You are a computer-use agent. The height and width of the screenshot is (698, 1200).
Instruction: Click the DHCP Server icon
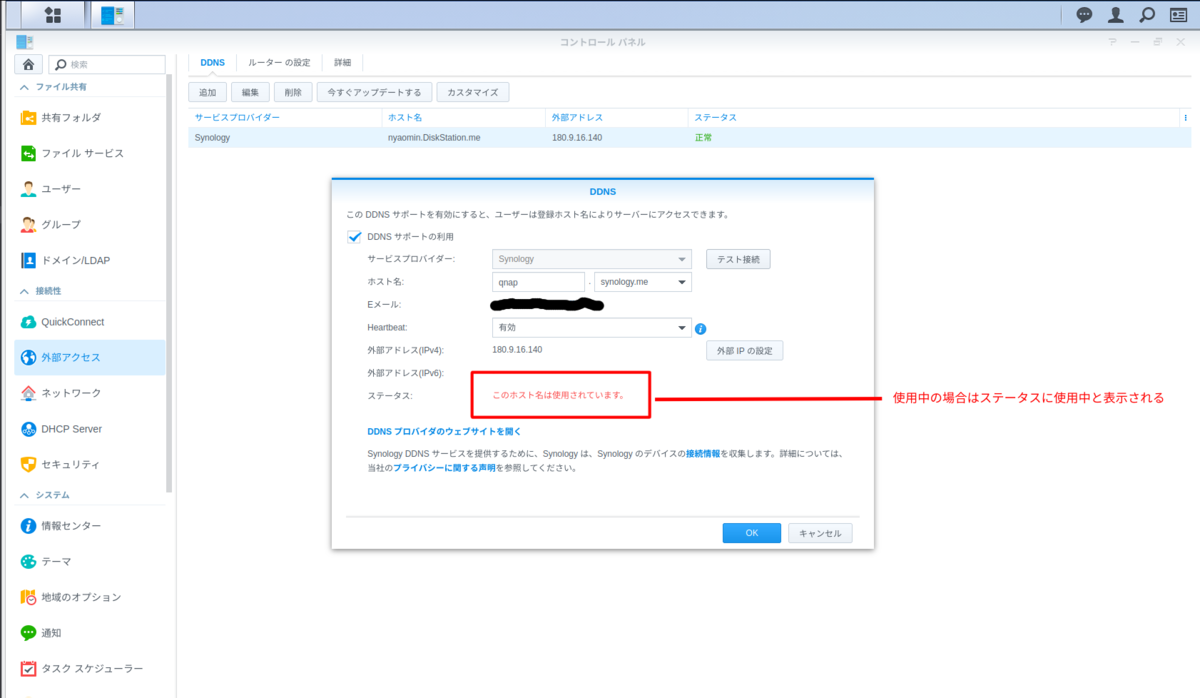click(29, 429)
